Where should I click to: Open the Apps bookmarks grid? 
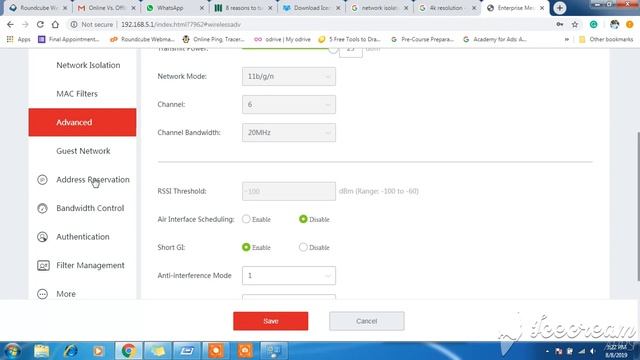pyautogui.click(x=19, y=39)
